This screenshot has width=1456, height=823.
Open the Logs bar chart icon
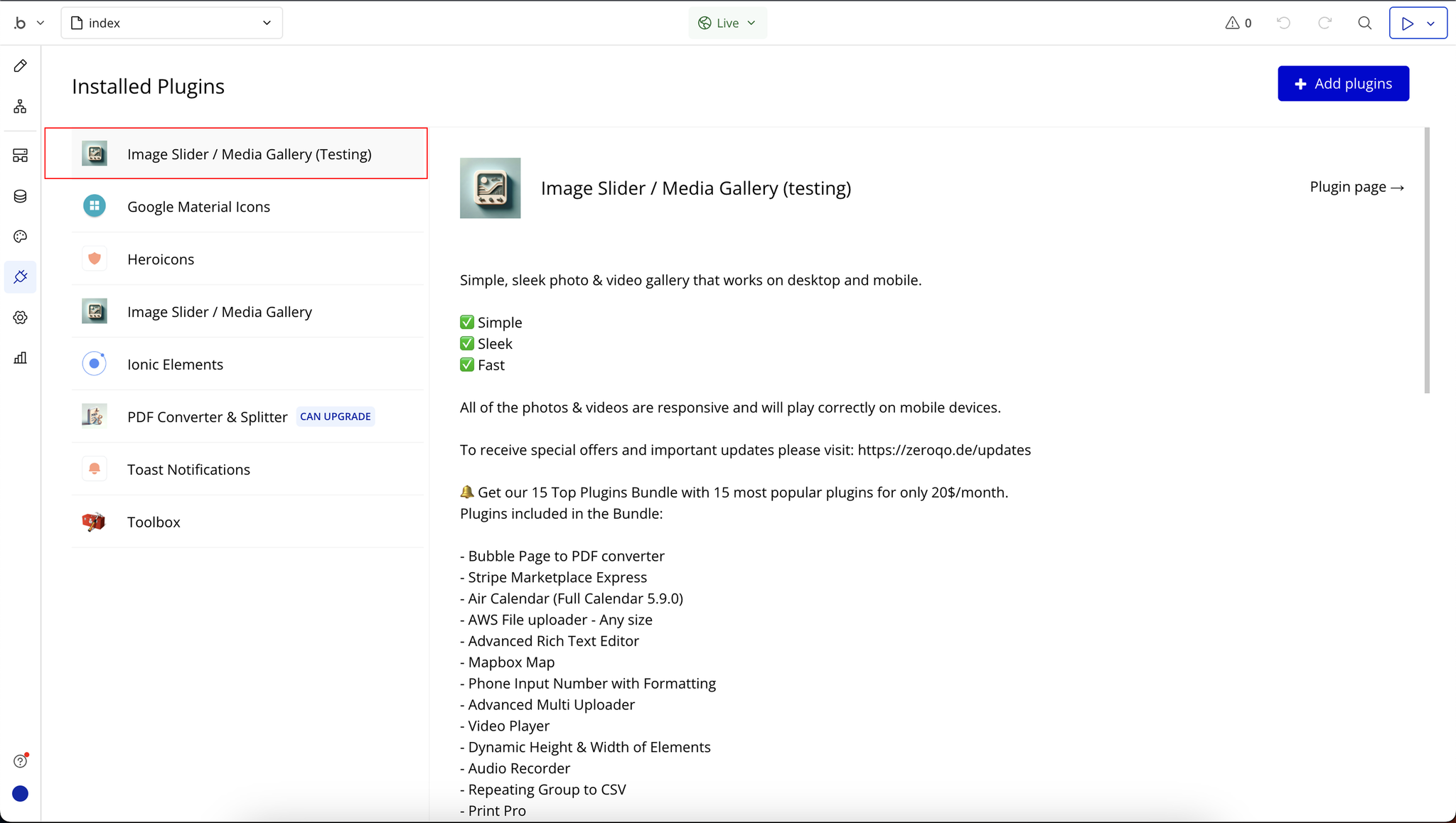point(21,357)
